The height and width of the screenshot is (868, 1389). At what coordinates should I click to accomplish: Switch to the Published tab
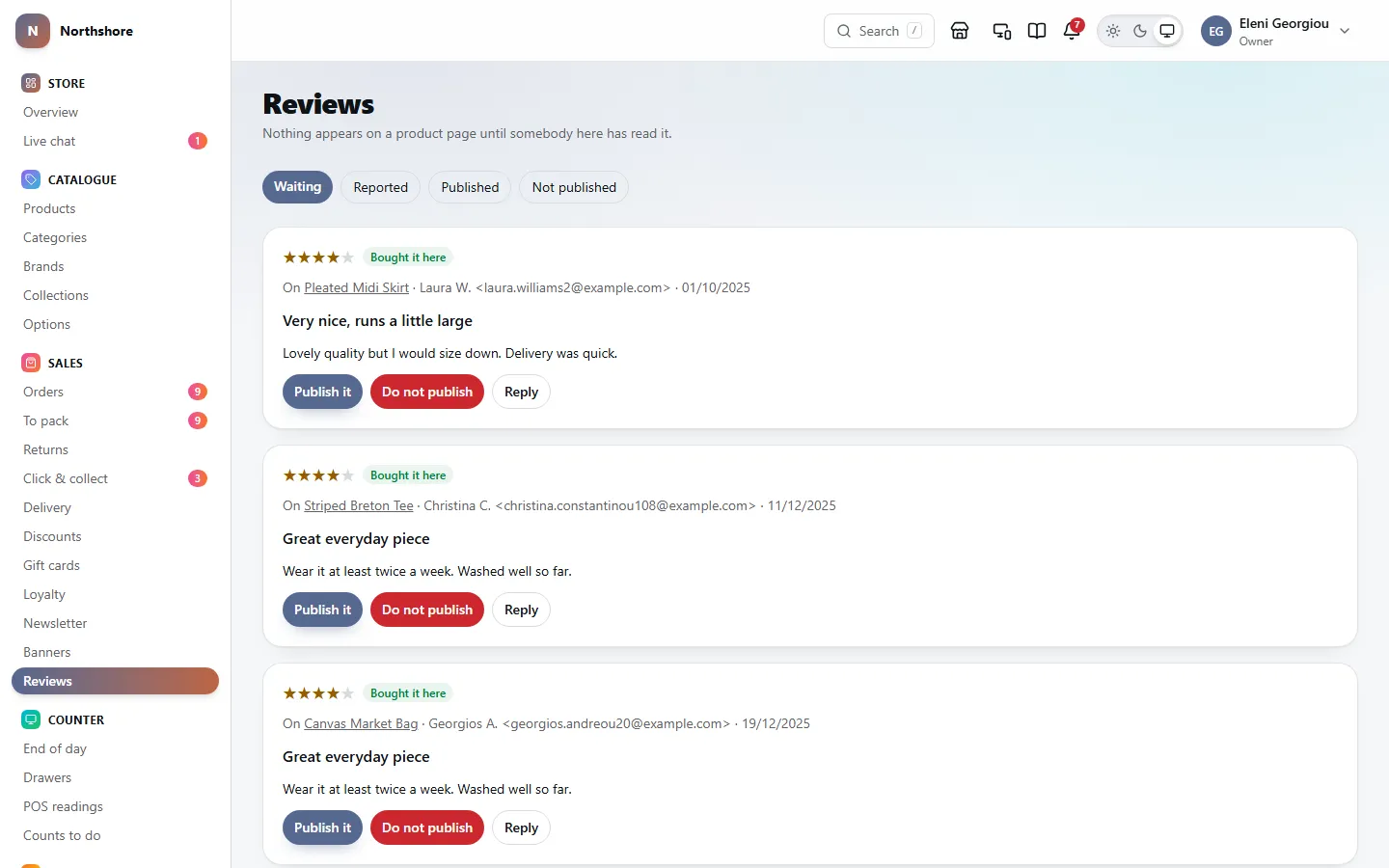pyautogui.click(x=470, y=187)
